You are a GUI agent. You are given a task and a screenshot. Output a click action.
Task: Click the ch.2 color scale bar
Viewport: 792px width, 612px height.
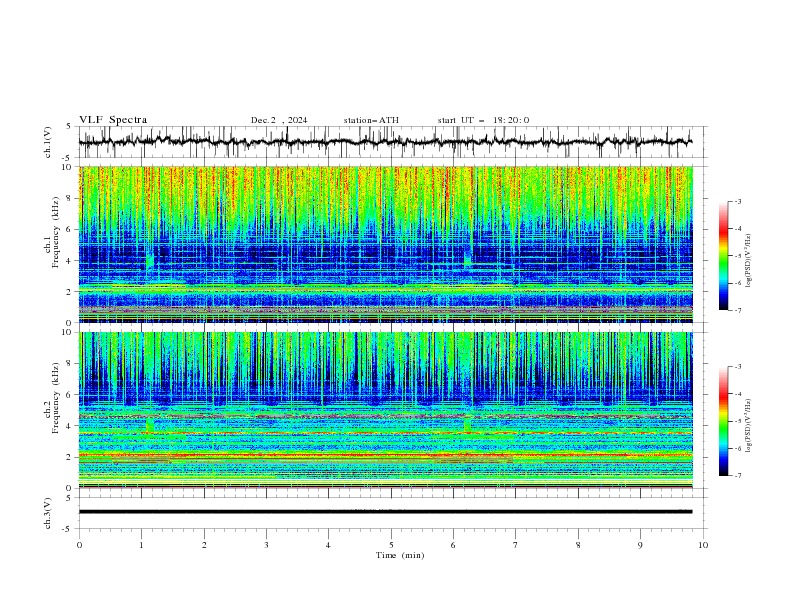pyautogui.click(x=724, y=421)
